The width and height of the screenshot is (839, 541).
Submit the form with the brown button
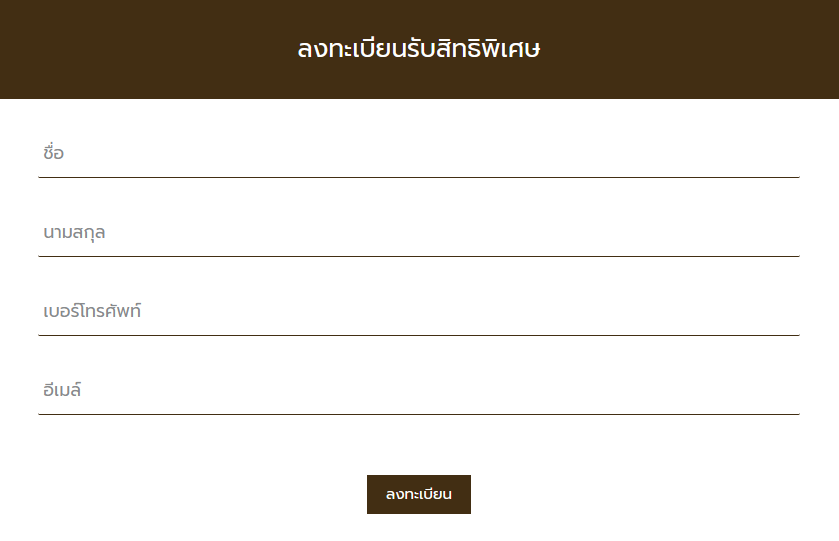click(418, 494)
